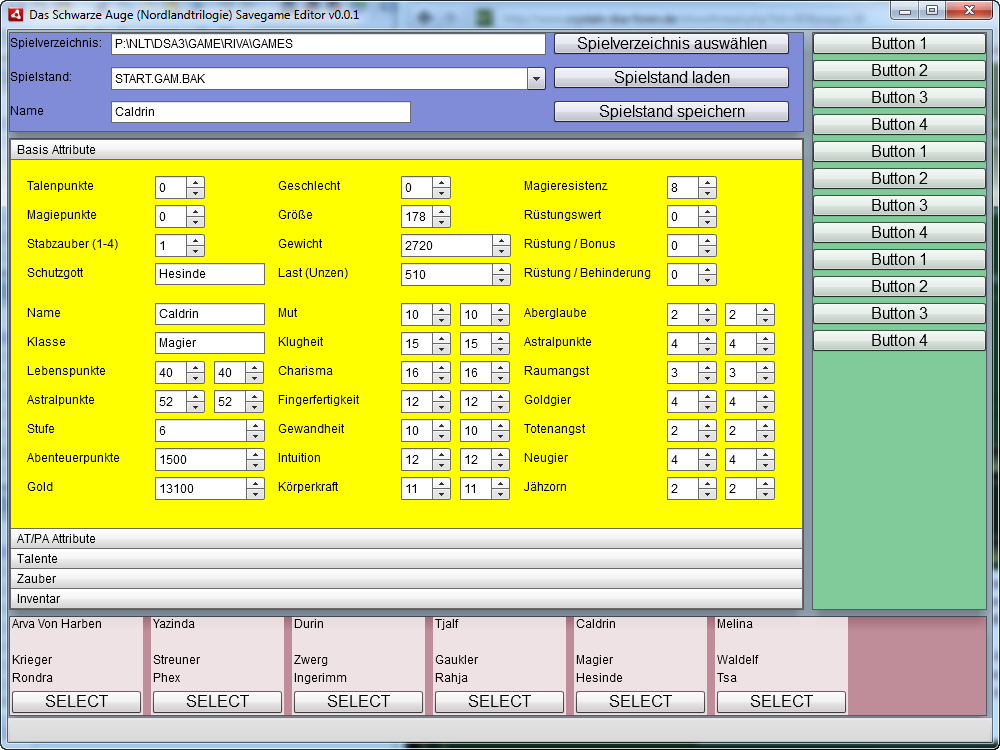Collapse the Basis Attribute section
Image resolution: width=1000 pixels, height=750 pixels.
click(x=406, y=150)
